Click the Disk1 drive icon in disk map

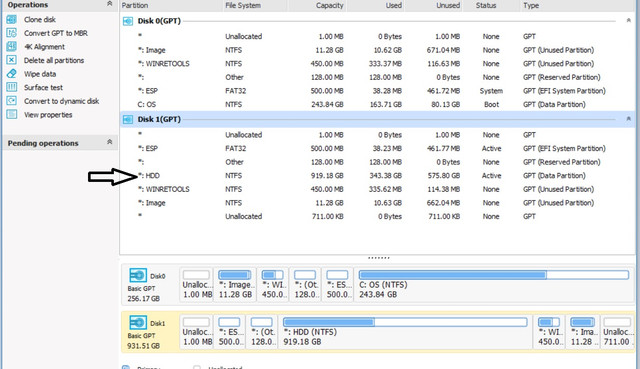tap(138, 322)
